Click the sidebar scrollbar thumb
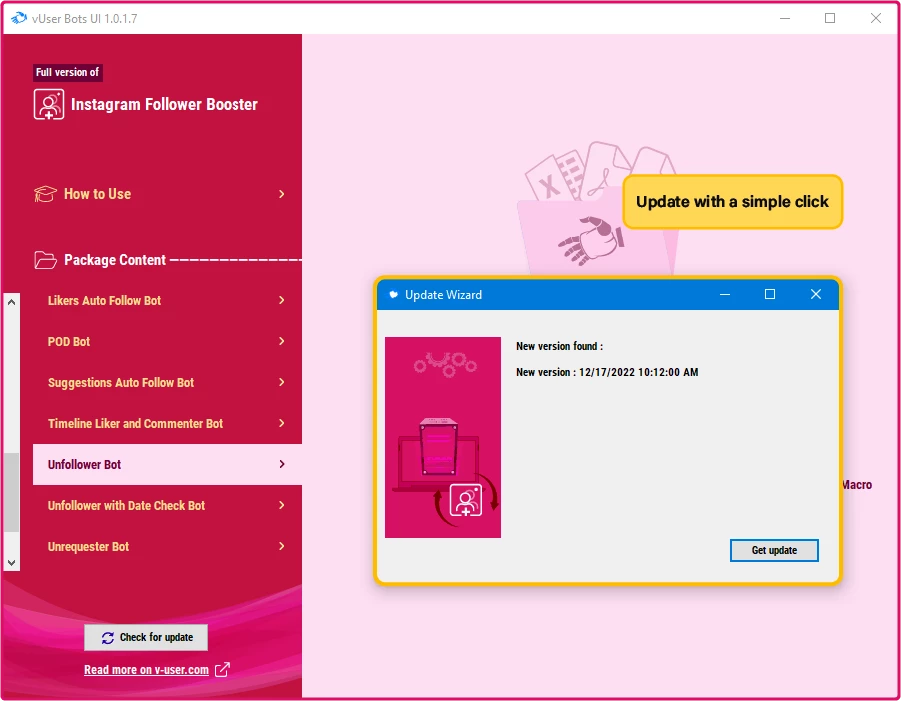The image size is (901, 701). point(11,492)
